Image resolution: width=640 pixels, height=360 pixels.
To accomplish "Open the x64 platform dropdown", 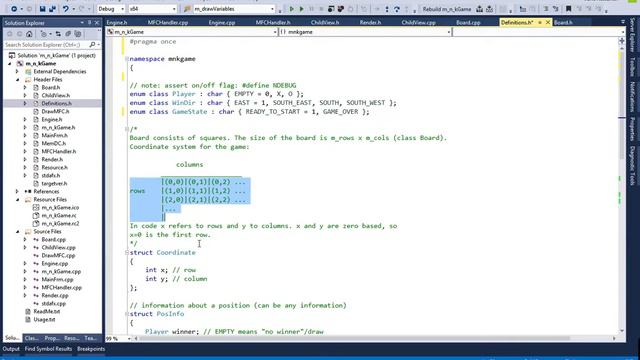I will [x=173, y=9].
